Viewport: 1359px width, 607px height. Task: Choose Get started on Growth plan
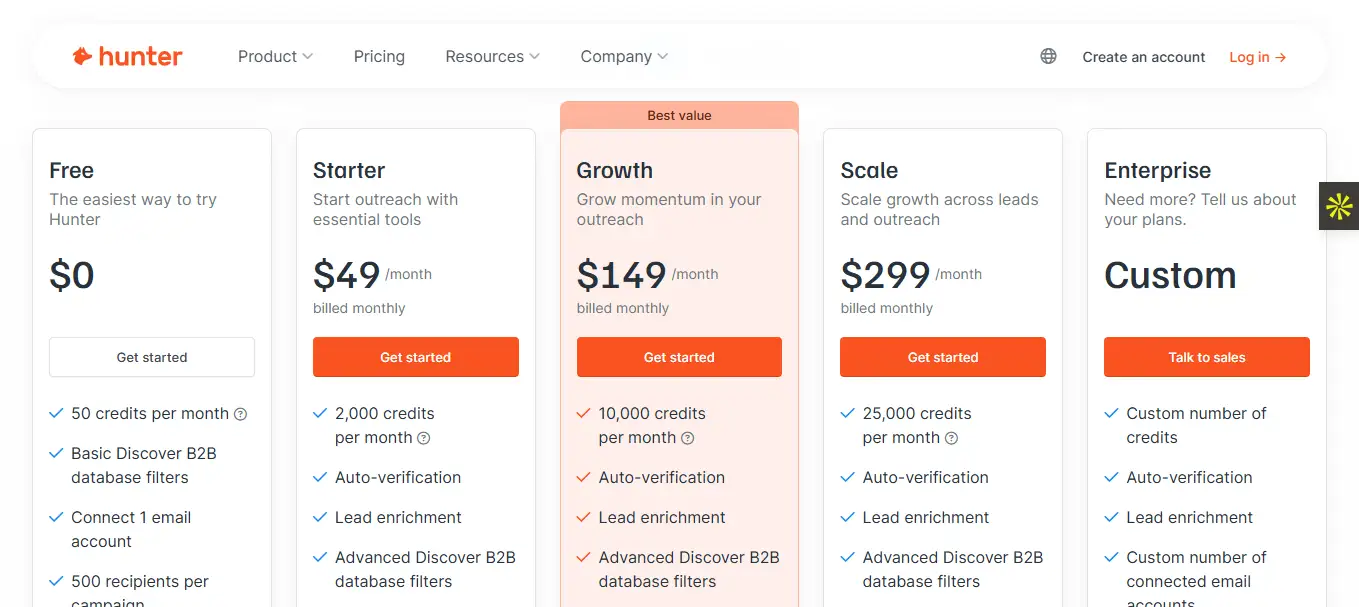679,357
